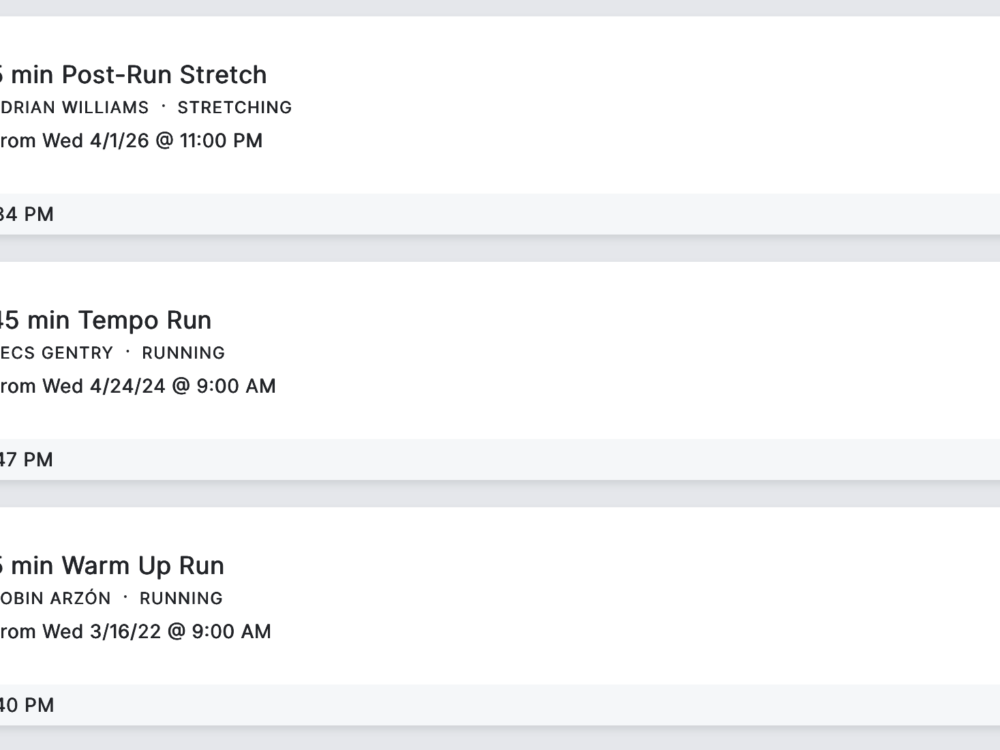1000x750 pixels.
Task: Click gray footer bar right of 34 PM
Action: point(550,214)
